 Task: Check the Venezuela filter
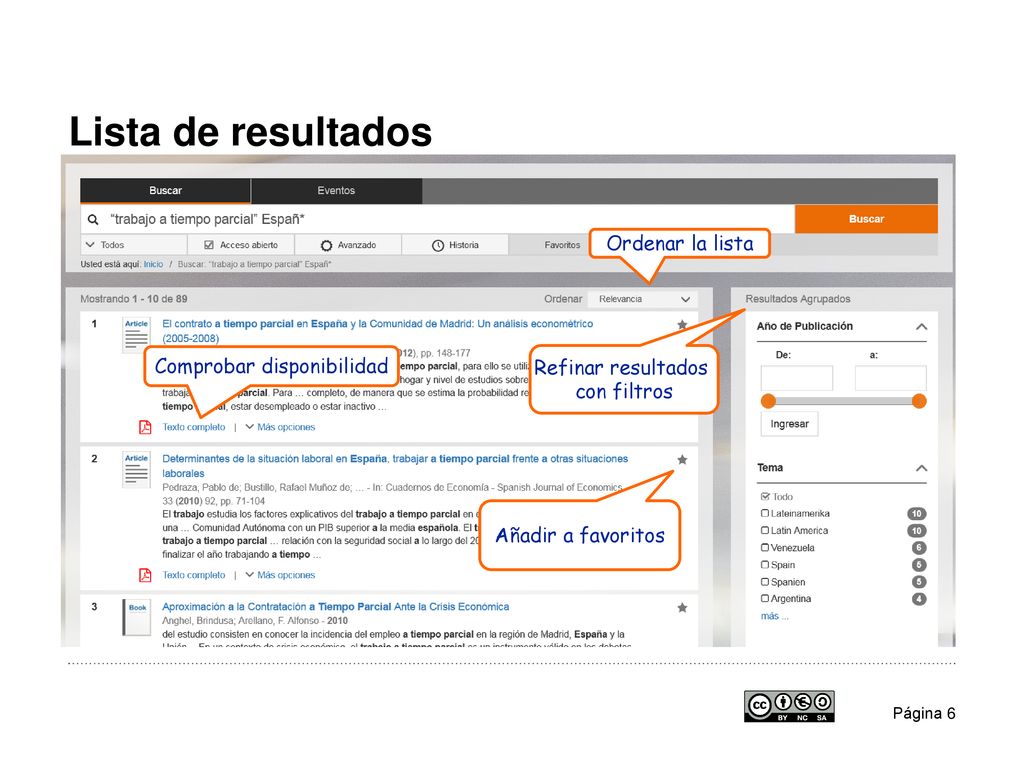pyautogui.click(x=765, y=547)
